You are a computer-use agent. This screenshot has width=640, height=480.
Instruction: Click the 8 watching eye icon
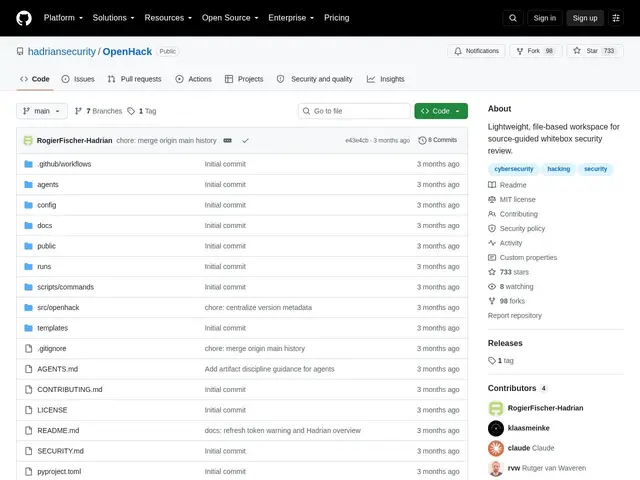point(492,287)
